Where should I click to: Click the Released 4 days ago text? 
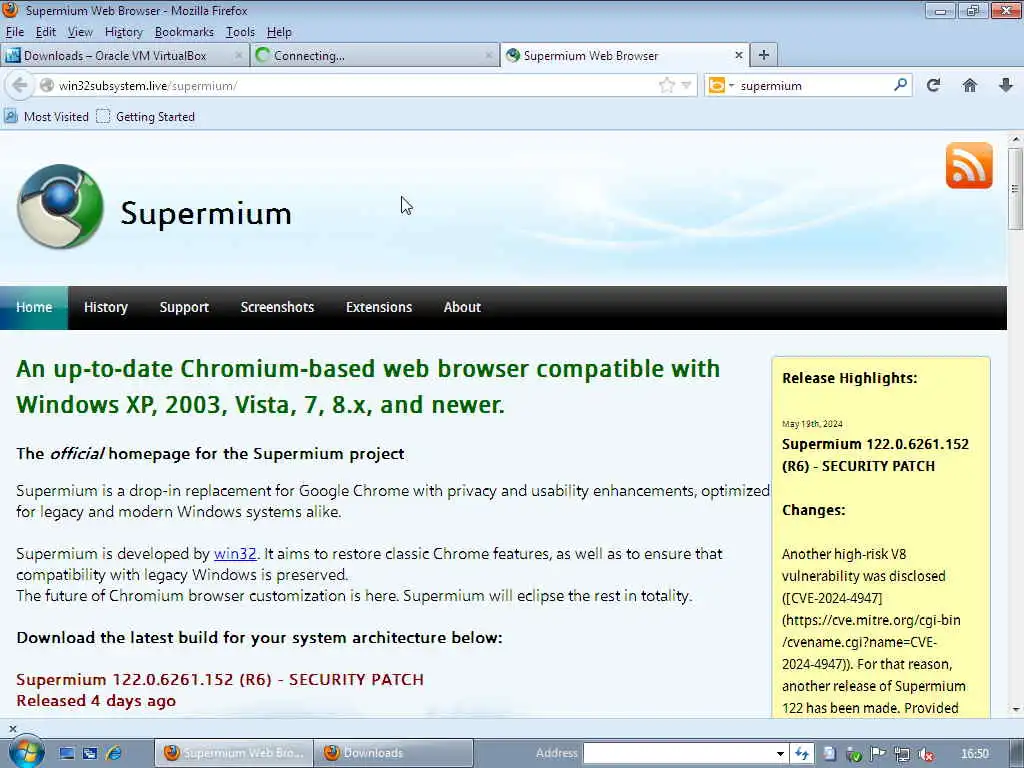coord(96,701)
